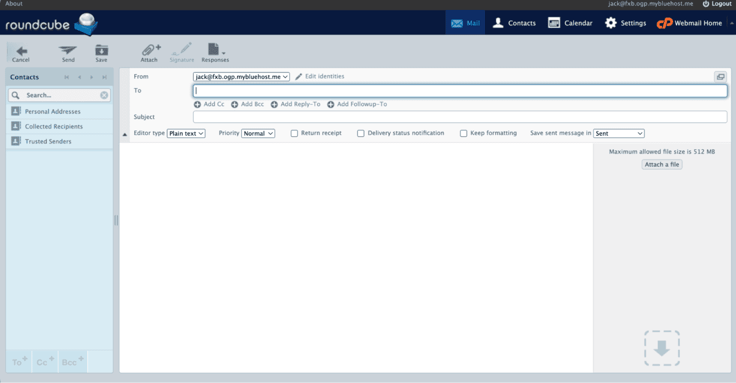
Task: Click in the message body area
Action: click(x=356, y=257)
